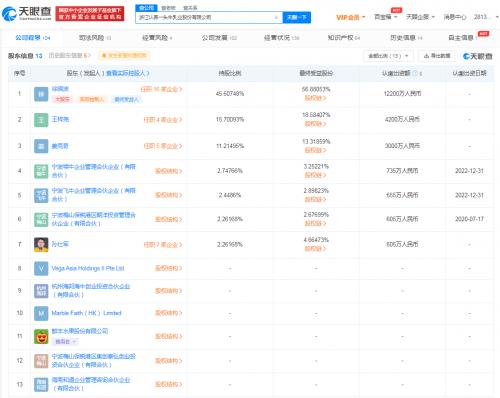
Task: Click the red promotional banner in header
Action: coord(90,14)
